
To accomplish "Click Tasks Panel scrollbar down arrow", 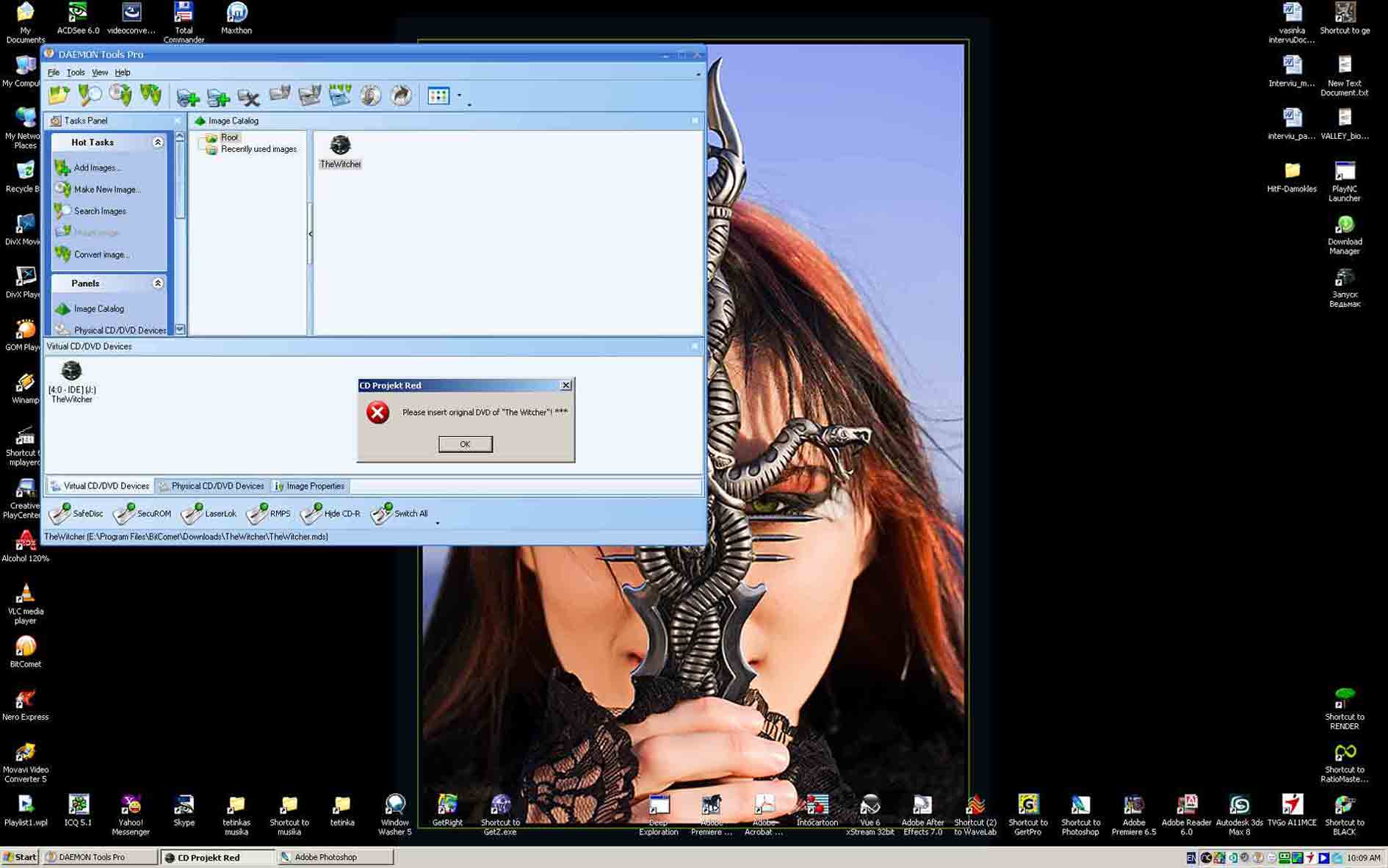I will coord(180,330).
